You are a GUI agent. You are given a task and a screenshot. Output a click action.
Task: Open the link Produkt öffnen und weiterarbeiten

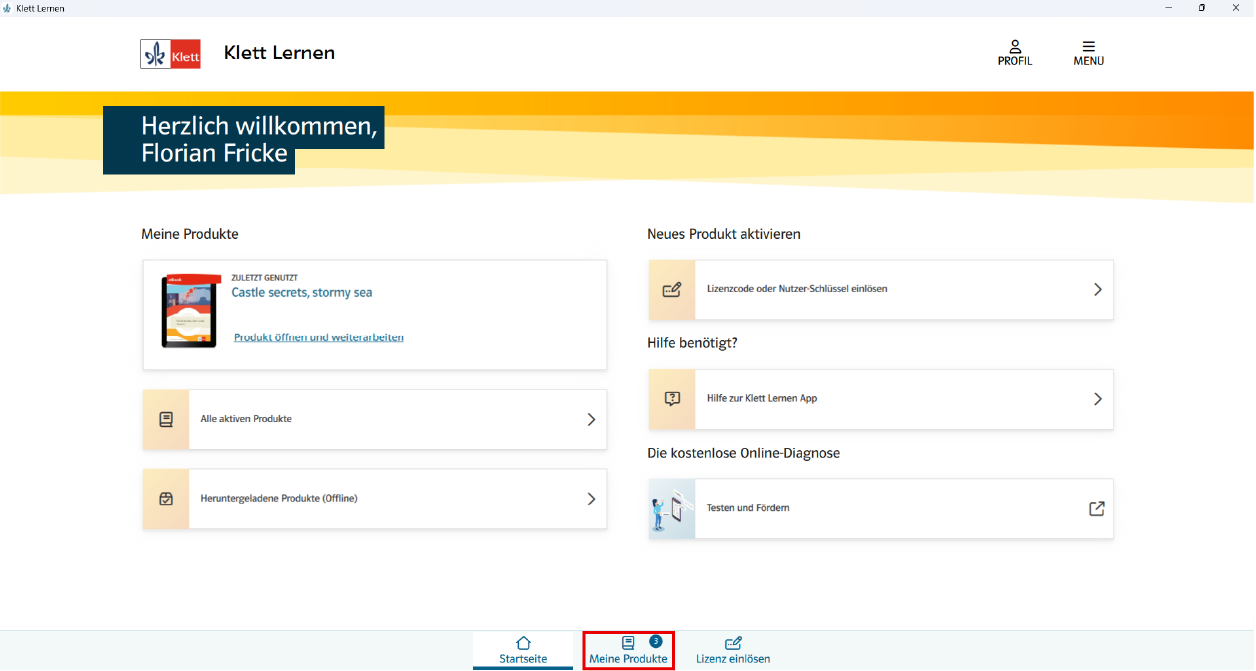pyautogui.click(x=319, y=337)
